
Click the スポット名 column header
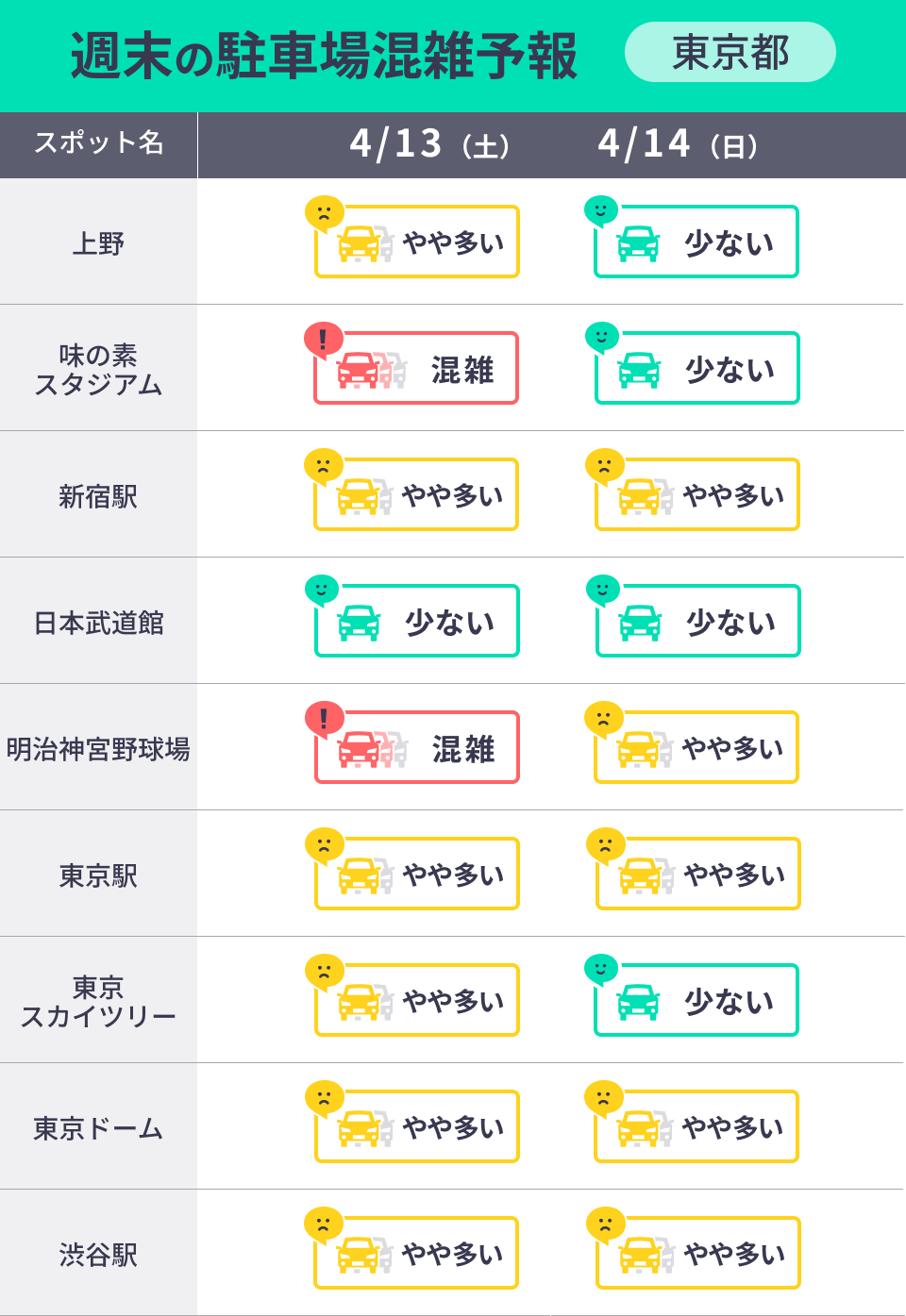[x=98, y=143]
